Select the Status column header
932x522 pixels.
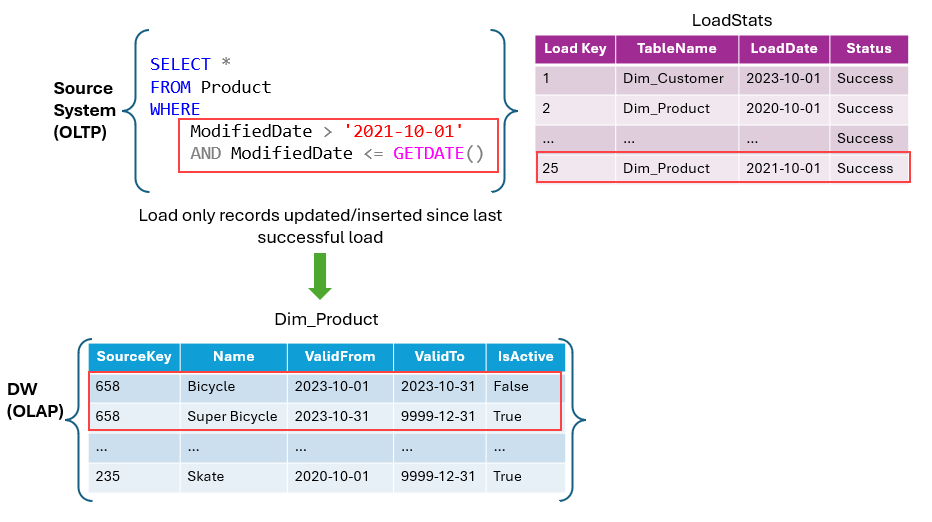click(x=869, y=49)
